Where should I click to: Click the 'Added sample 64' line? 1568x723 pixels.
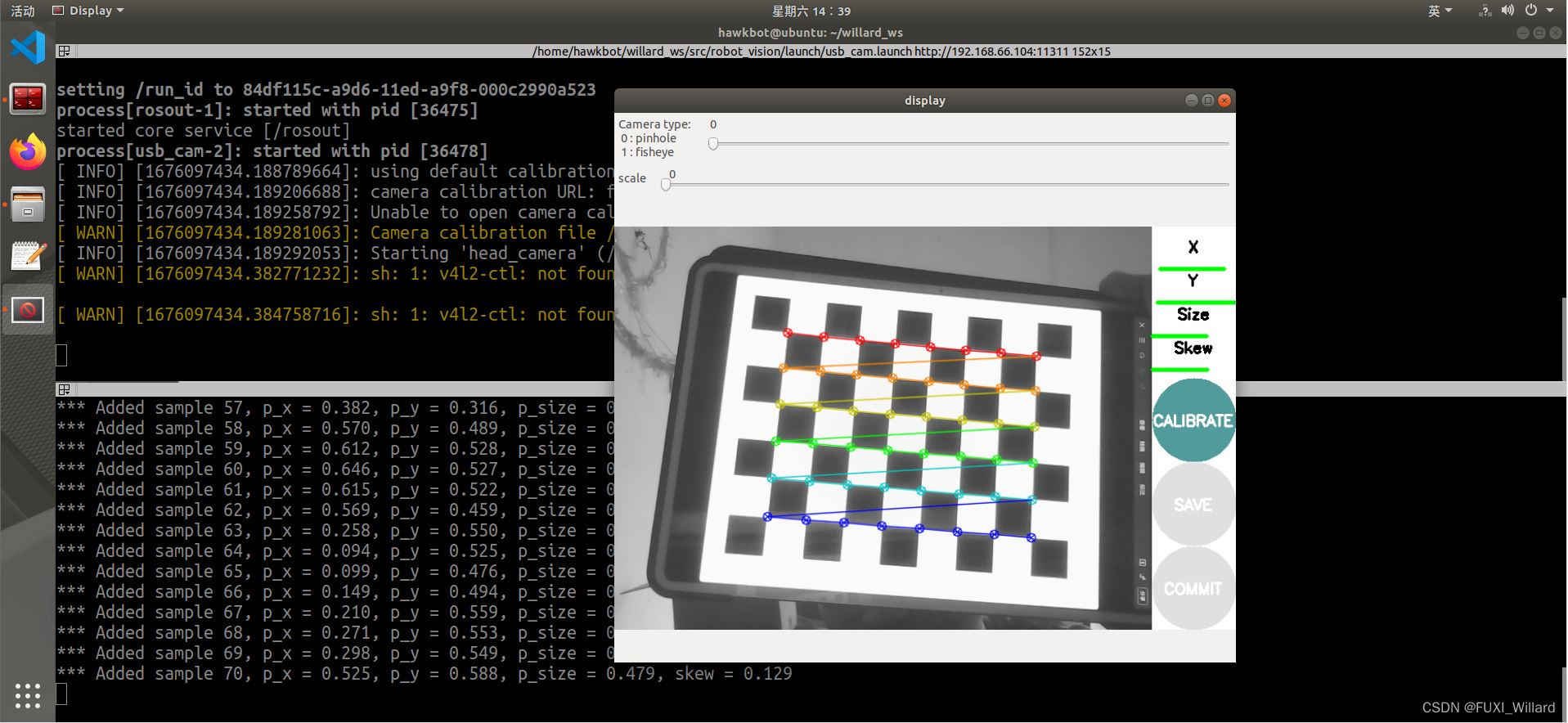(335, 551)
